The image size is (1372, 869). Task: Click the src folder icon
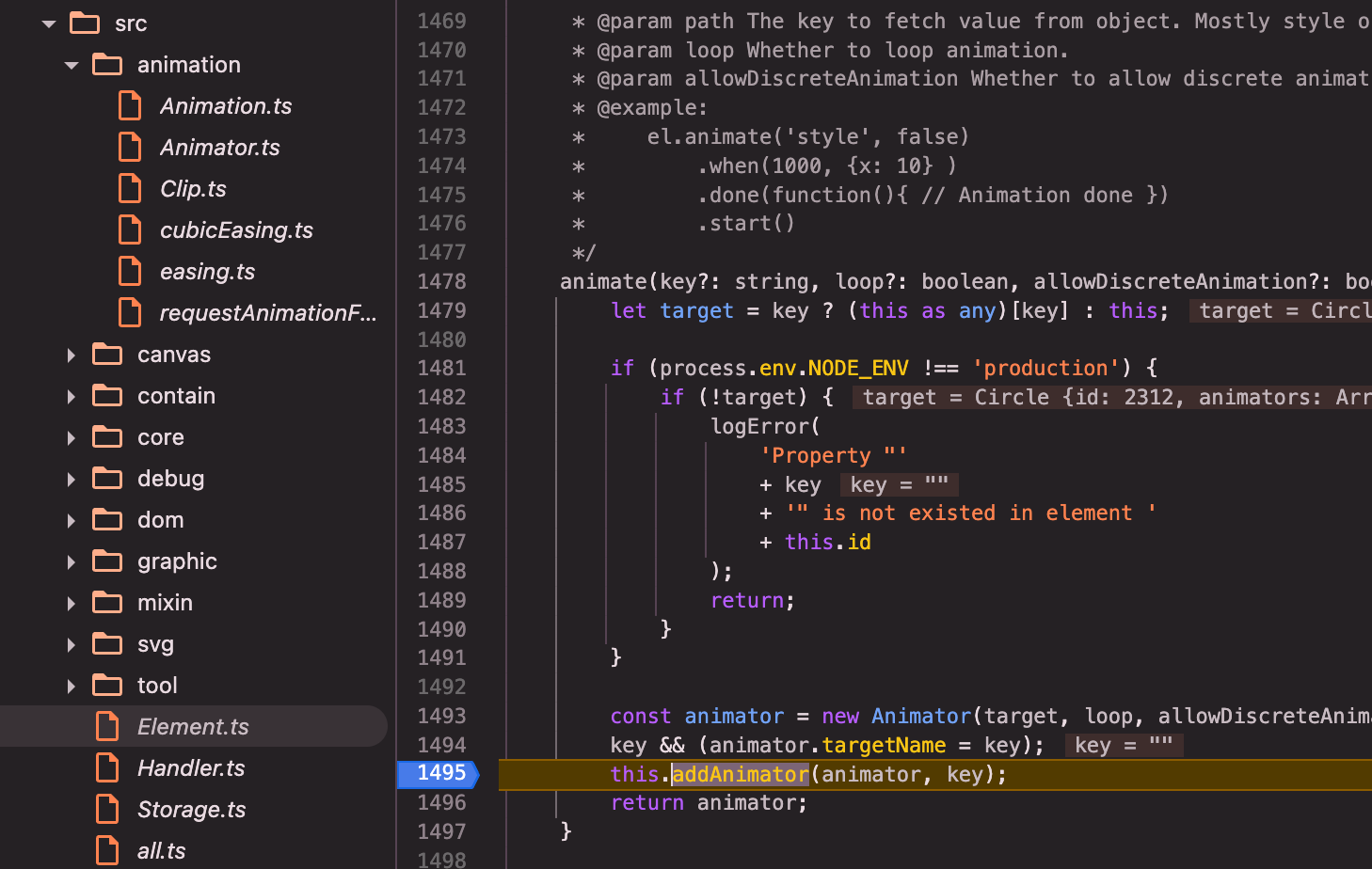85,24
